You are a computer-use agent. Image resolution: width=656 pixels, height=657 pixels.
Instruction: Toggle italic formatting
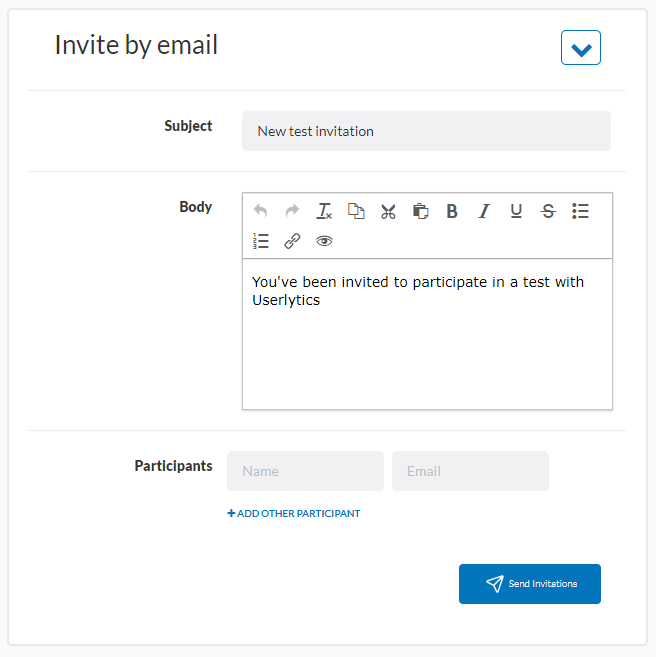click(484, 211)
